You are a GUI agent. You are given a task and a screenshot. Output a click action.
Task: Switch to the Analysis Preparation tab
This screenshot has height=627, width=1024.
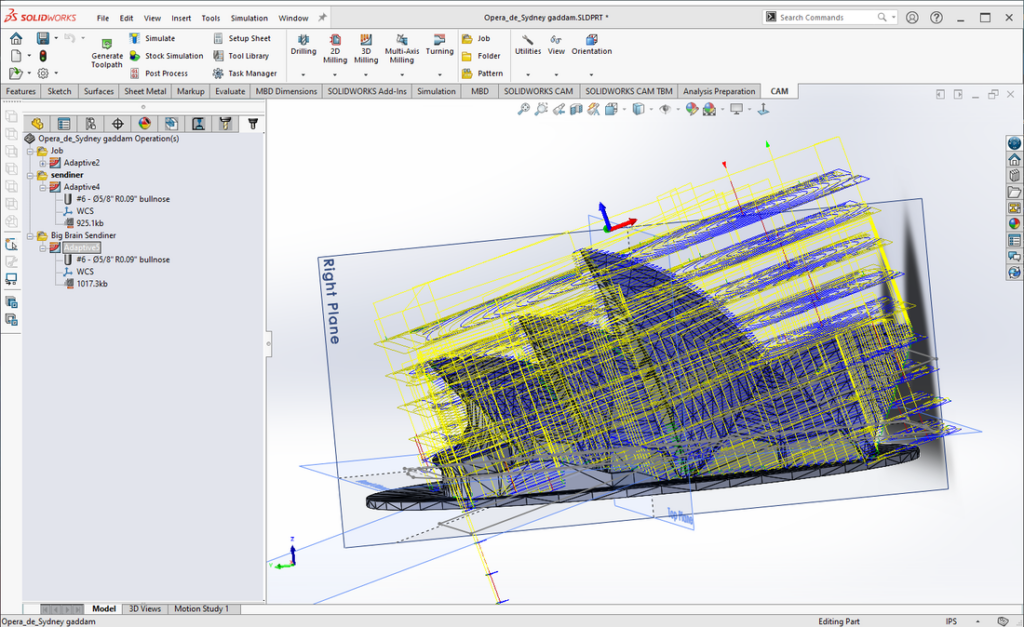pyautogui.click(x=719, y=91)
